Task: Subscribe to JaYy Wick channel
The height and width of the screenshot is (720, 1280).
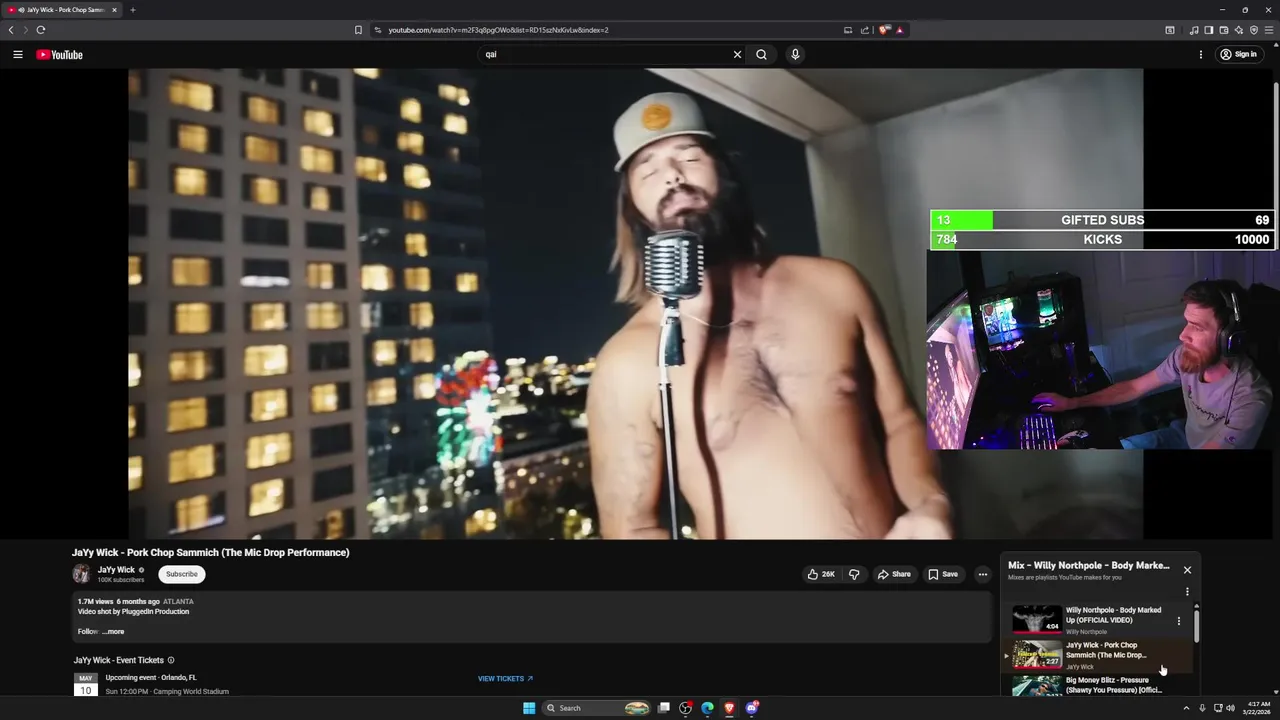Action: (x=182, y=574)
